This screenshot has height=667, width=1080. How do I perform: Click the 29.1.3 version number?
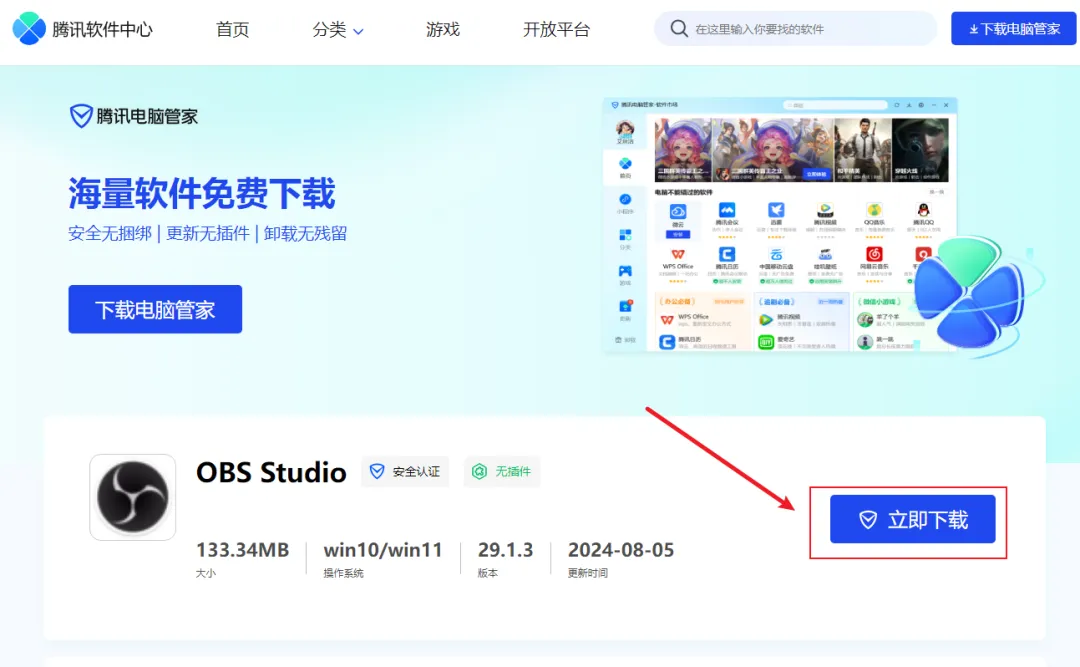(x=506, y=550)
